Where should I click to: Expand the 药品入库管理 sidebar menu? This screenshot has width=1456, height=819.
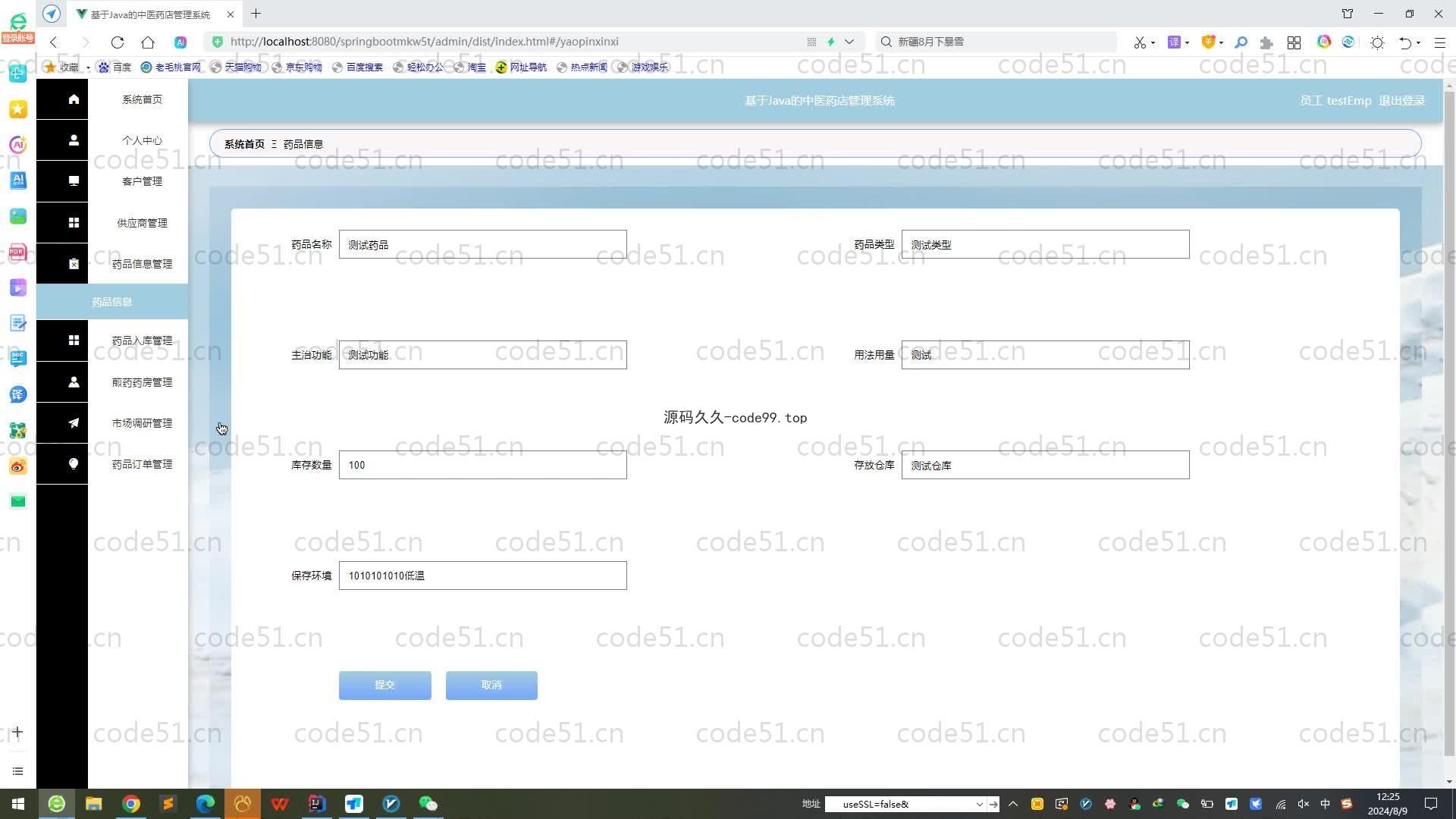(x=142, y=340)
